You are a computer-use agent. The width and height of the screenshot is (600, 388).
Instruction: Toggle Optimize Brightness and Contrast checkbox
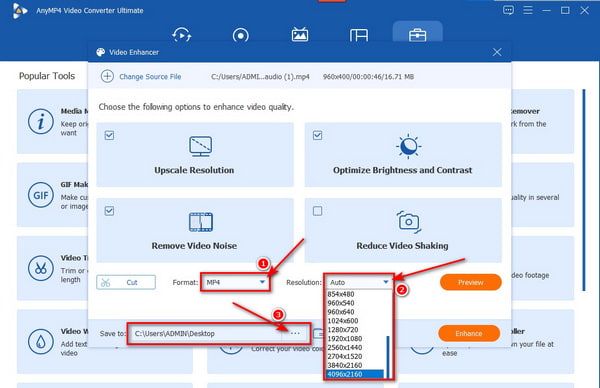coord(318,135)
